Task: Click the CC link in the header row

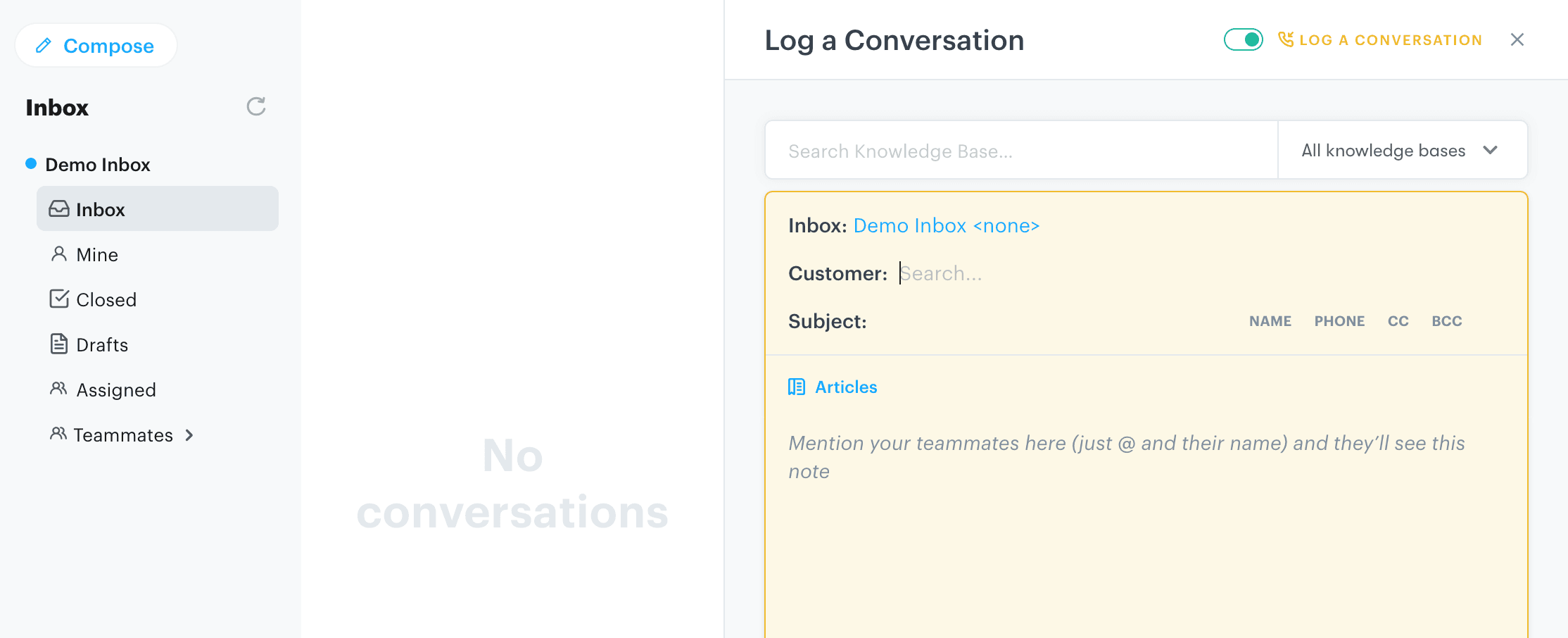Action: pos(1398,321)
